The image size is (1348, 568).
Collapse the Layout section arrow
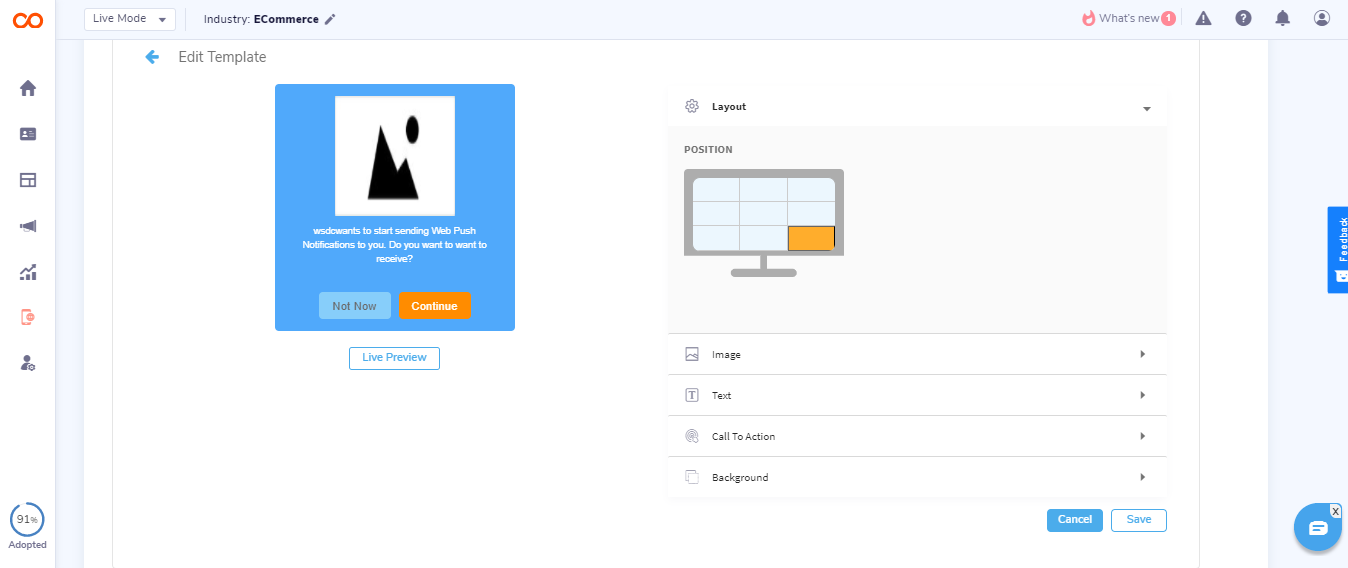pyautogui.click(x=1146, y=108)
